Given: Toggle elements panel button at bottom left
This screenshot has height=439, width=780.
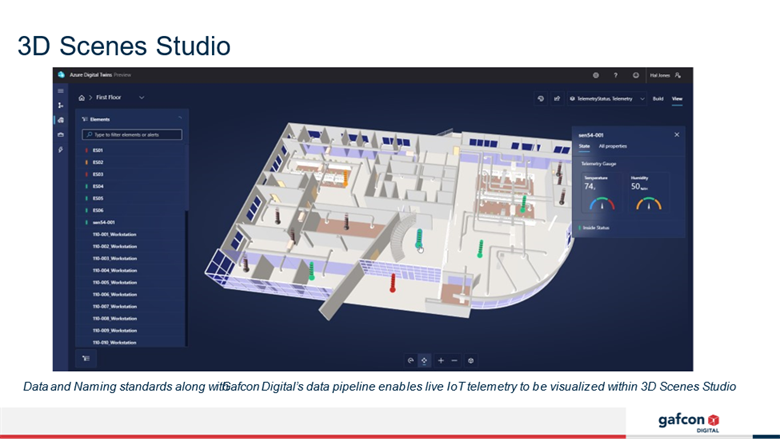Looking at the screenshot, I should tap(86, 358).
